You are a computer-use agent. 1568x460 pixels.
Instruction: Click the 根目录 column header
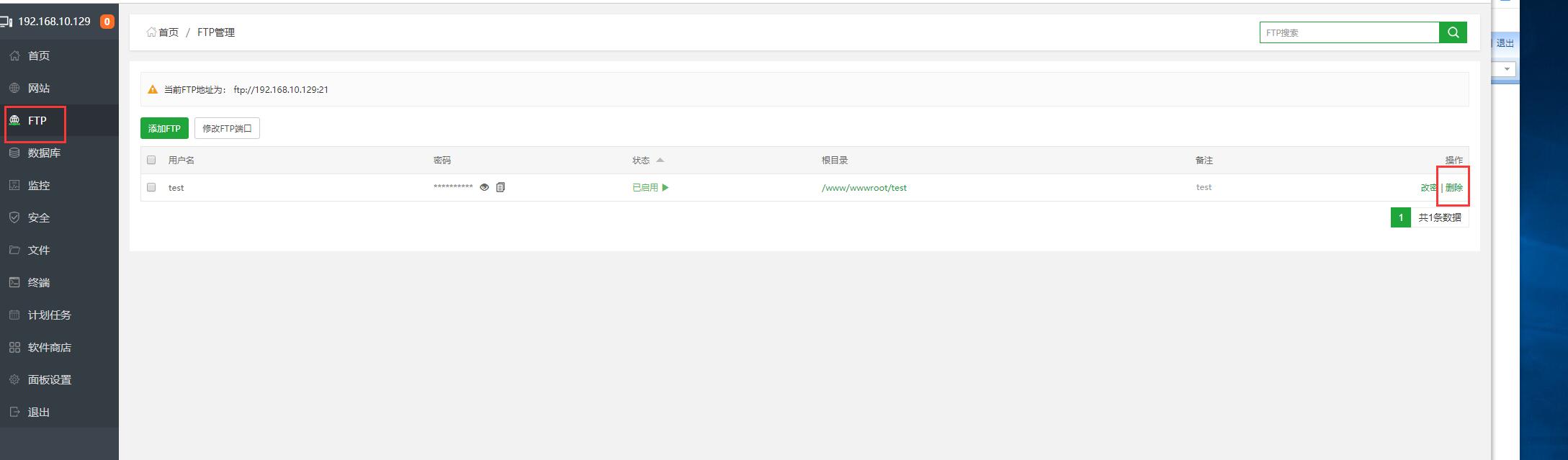(x=835, y=160)
